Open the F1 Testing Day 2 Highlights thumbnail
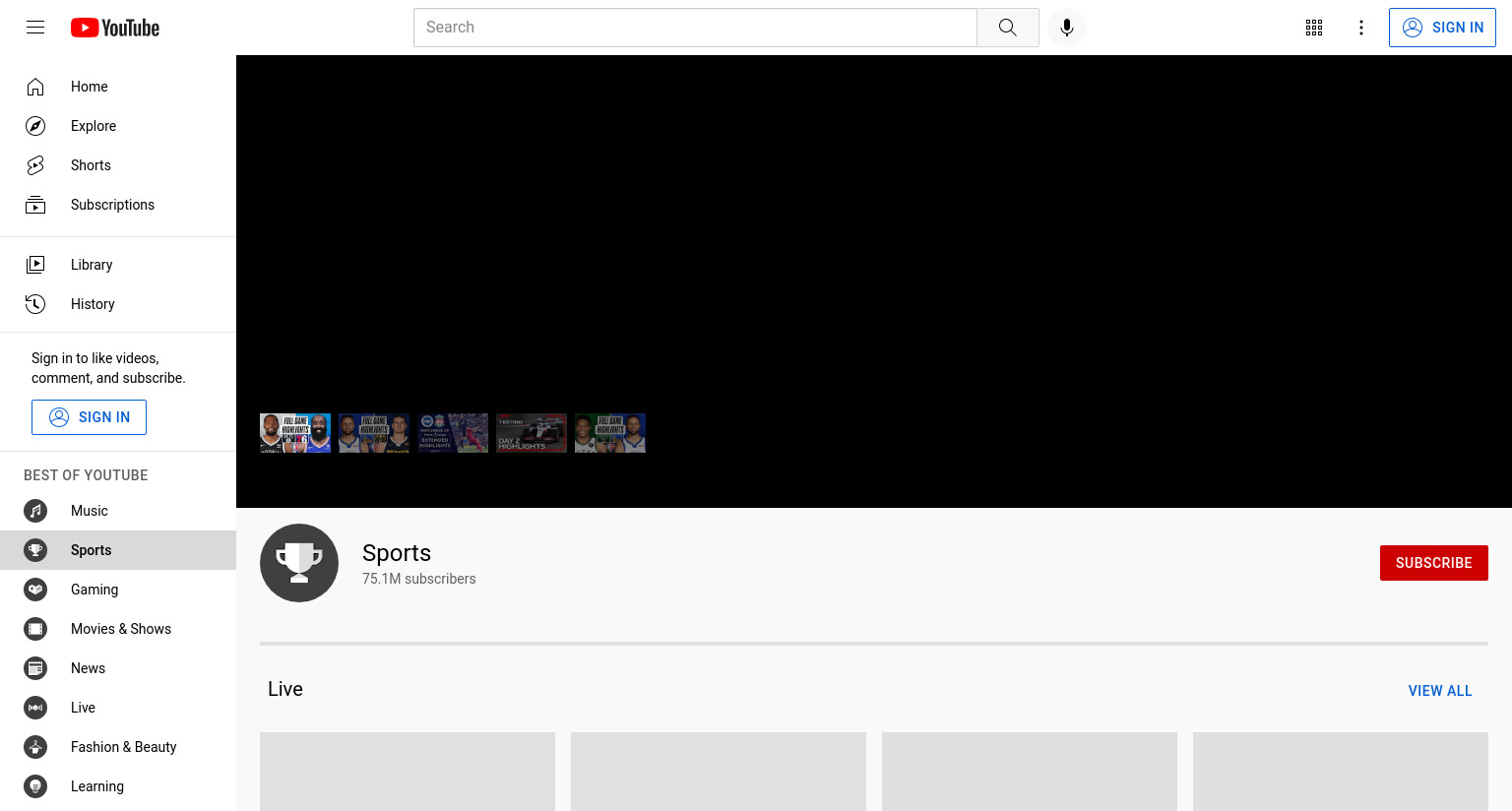Screen dimensions: 1512x811 532,433
